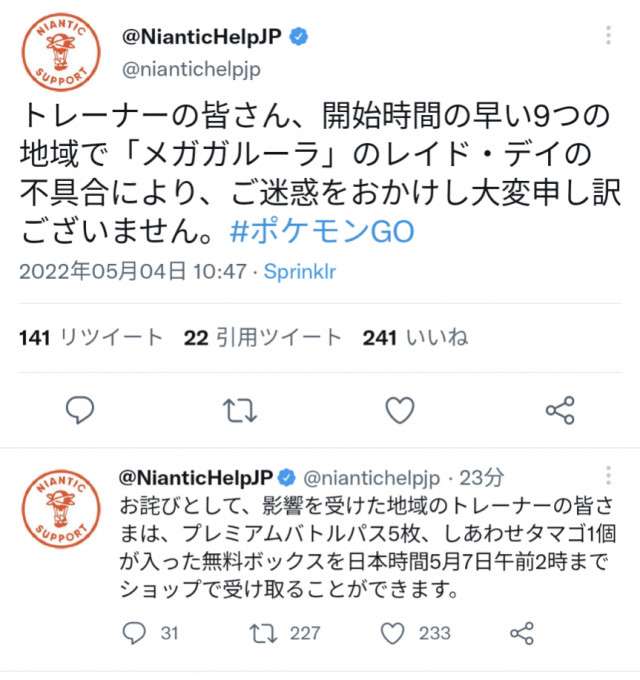Open @niantichelpjp handle on the reply tweet
Image resolution: width=640 pixels, height=680 pixels.
tap(372, 478)
